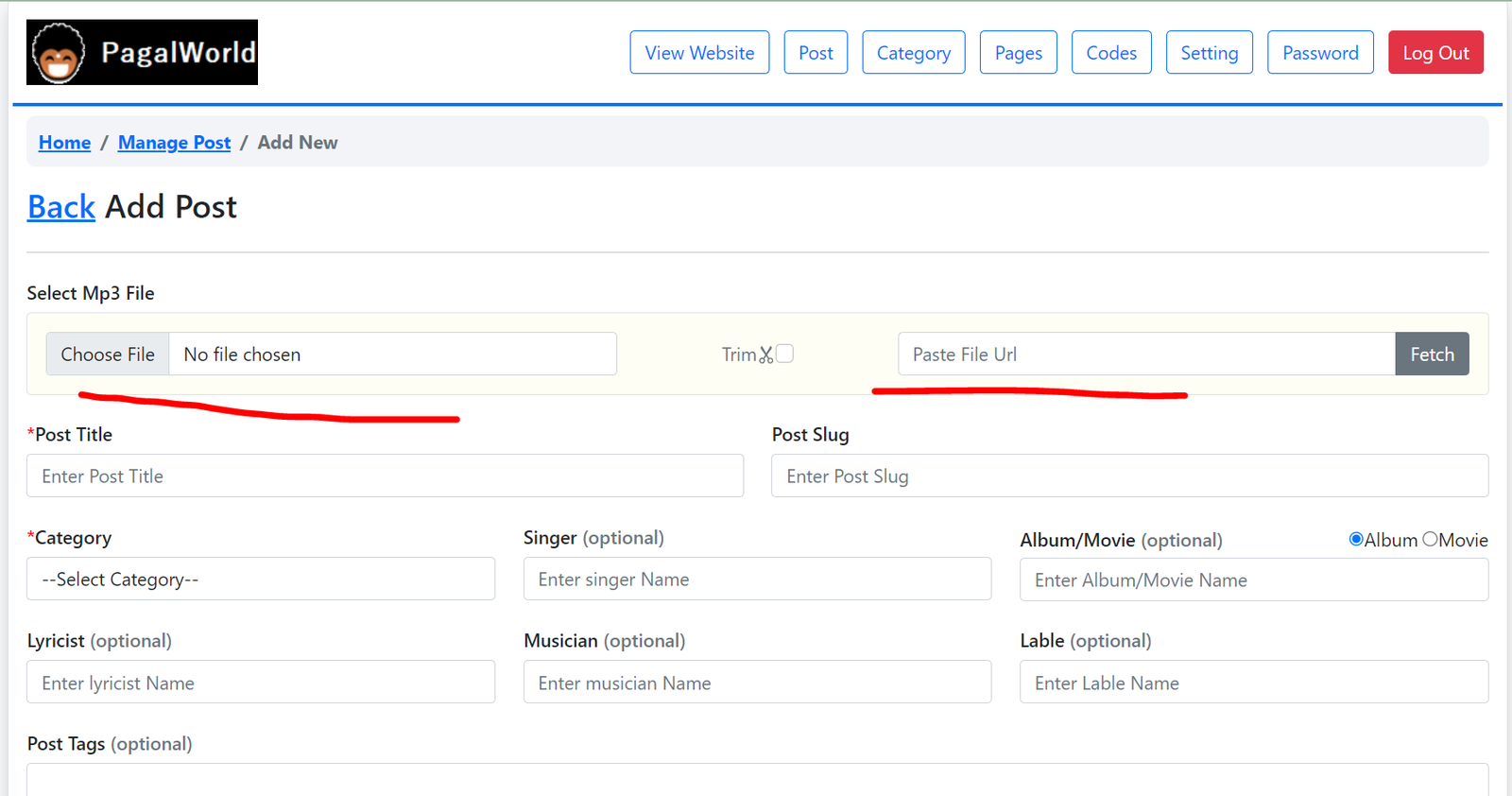Select the Movie radio button
This screenshot has width=1512, height=796.
coord(1430,539)
